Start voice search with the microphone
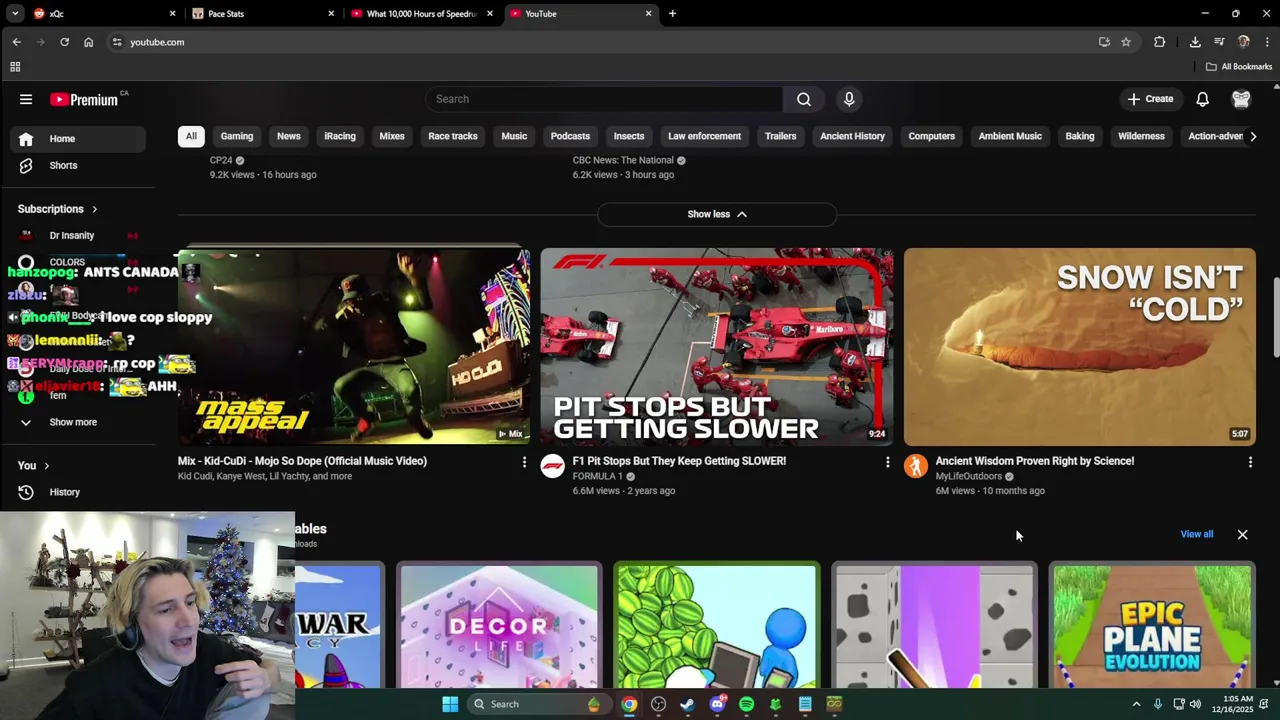The image size is (1280, 720). [x=849, y=99]
